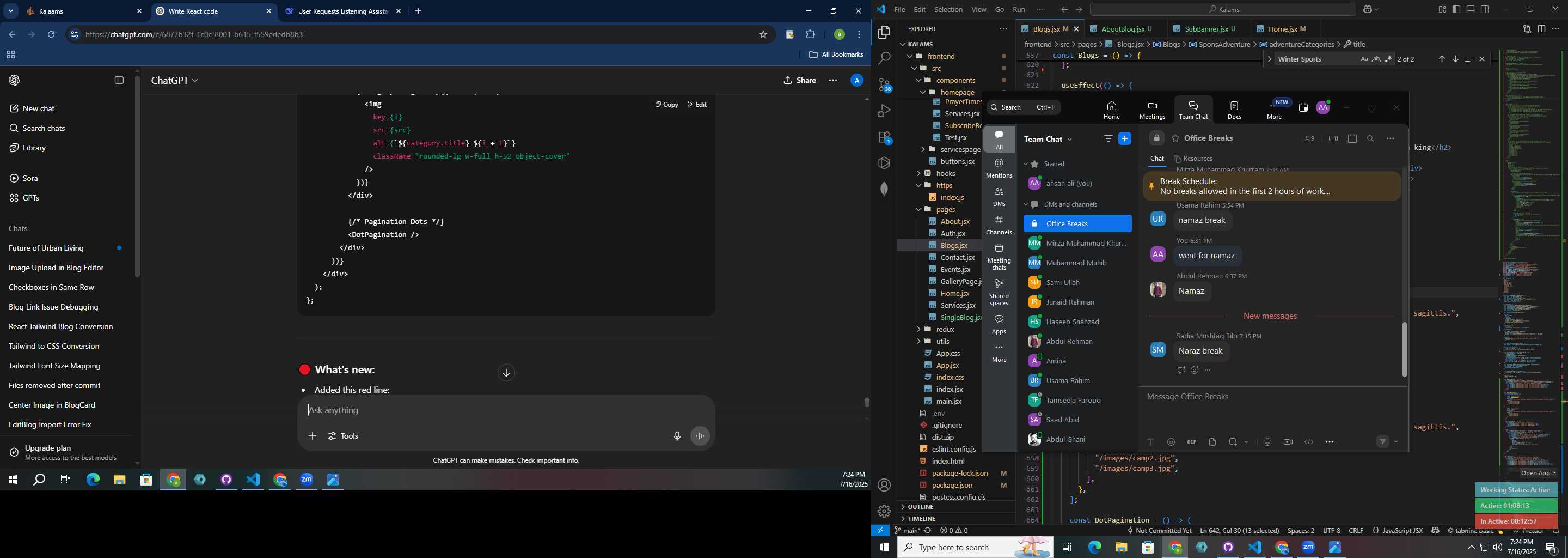Click Message Office Breaks input field

click(1272, 397)
